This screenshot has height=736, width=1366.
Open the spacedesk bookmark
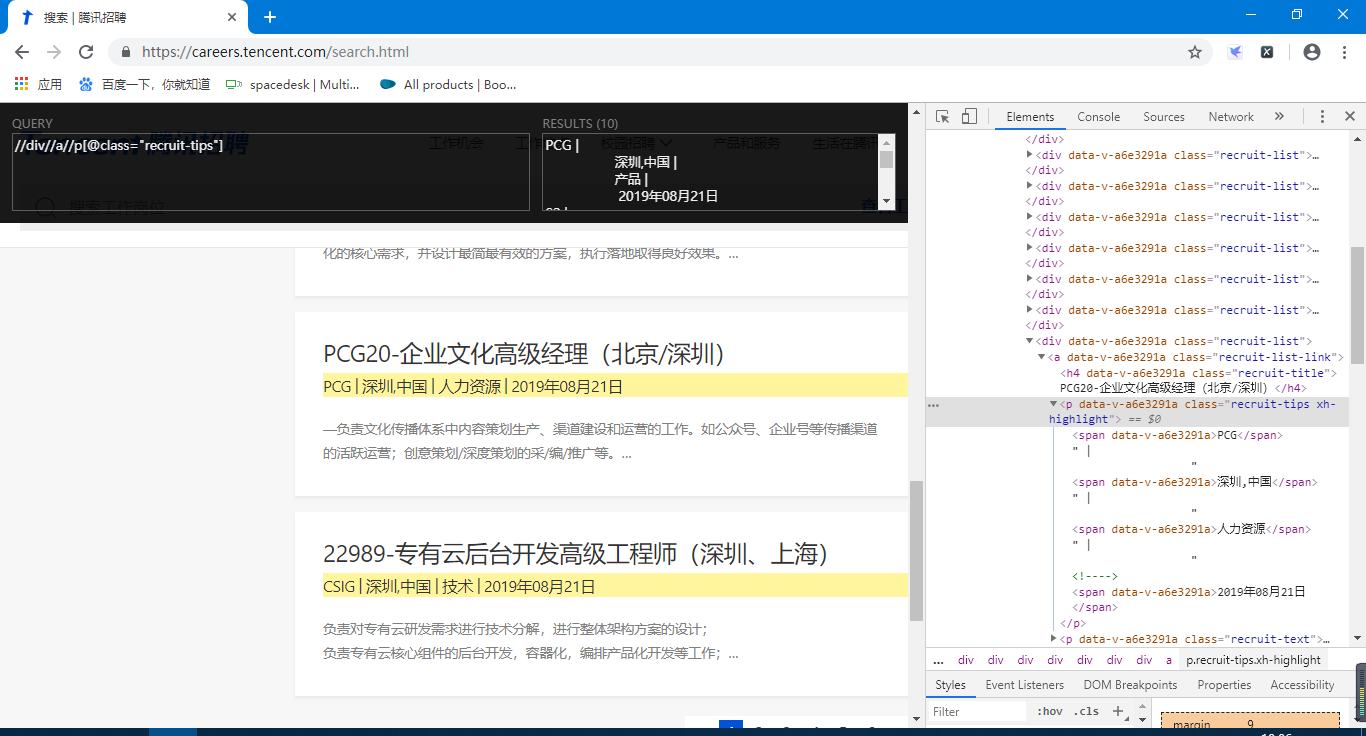click(293, 85)
